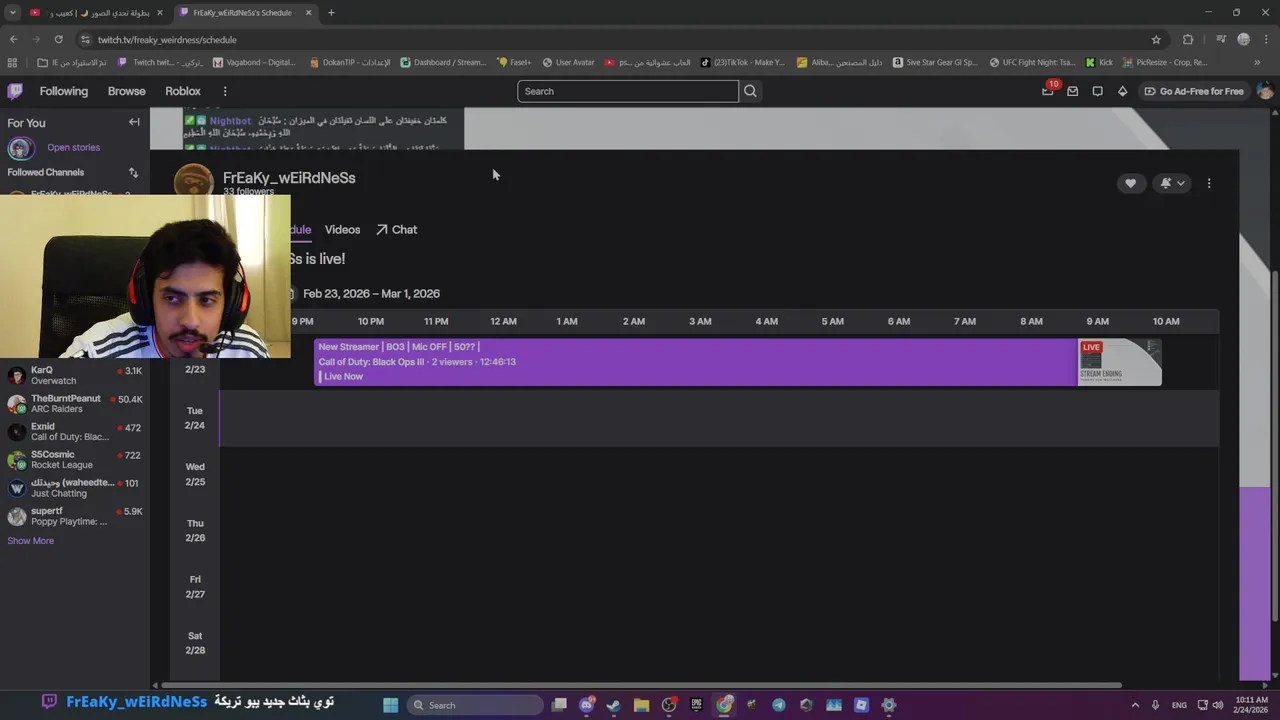Click the search magnifier button
This screenshot has height=720, width=1280.
(x=750, y=91)
